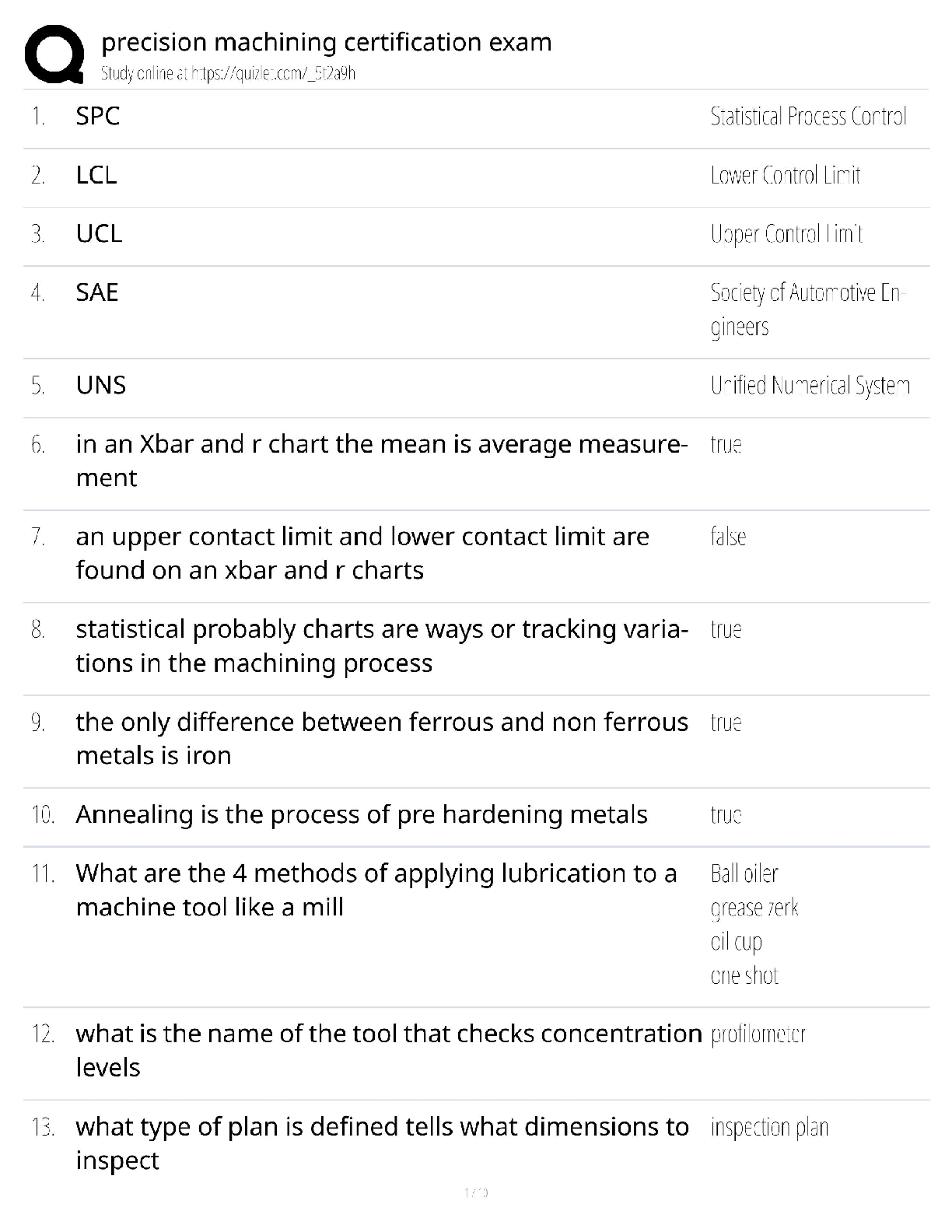Screen dimensions: 952x1232
Task: Click the page number indicator at bottom
Action: point(476,1192)
